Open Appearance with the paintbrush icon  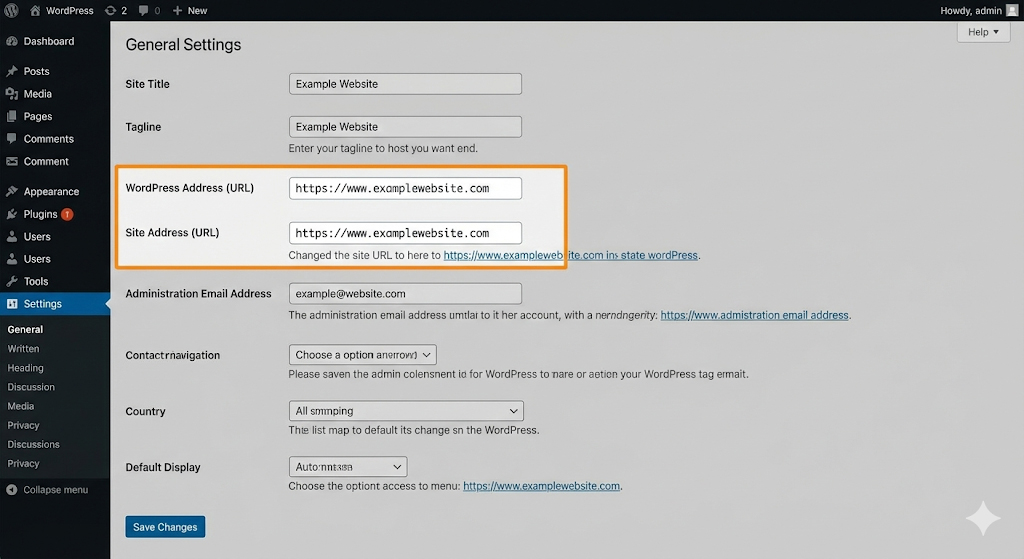[x=12, y=191]
